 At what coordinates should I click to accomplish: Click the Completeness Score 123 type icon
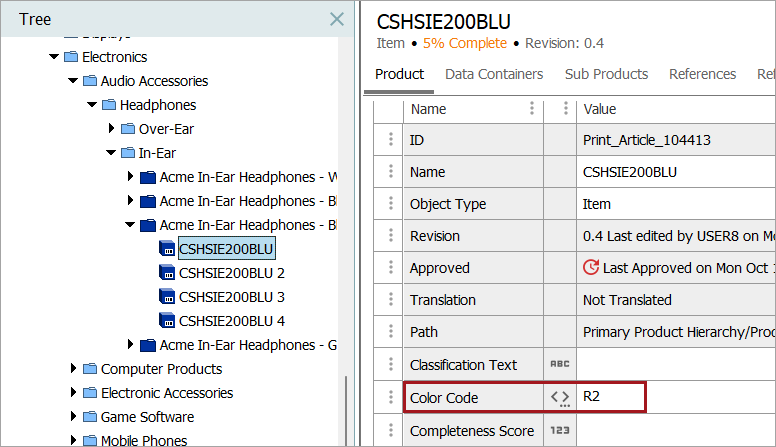tap(560, 431)
